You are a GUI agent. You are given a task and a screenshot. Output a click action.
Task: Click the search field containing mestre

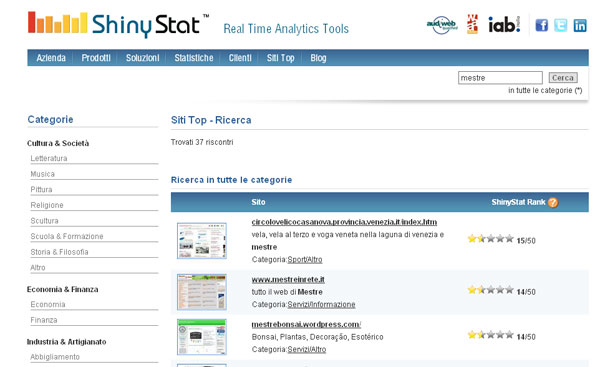tap(500, 78)
